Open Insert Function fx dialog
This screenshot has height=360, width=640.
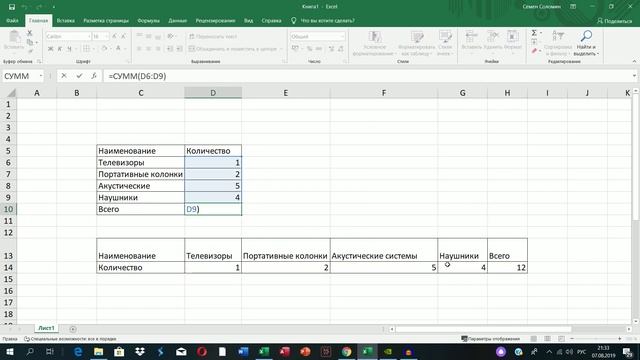pyautogui.click(x=94, y=76)
